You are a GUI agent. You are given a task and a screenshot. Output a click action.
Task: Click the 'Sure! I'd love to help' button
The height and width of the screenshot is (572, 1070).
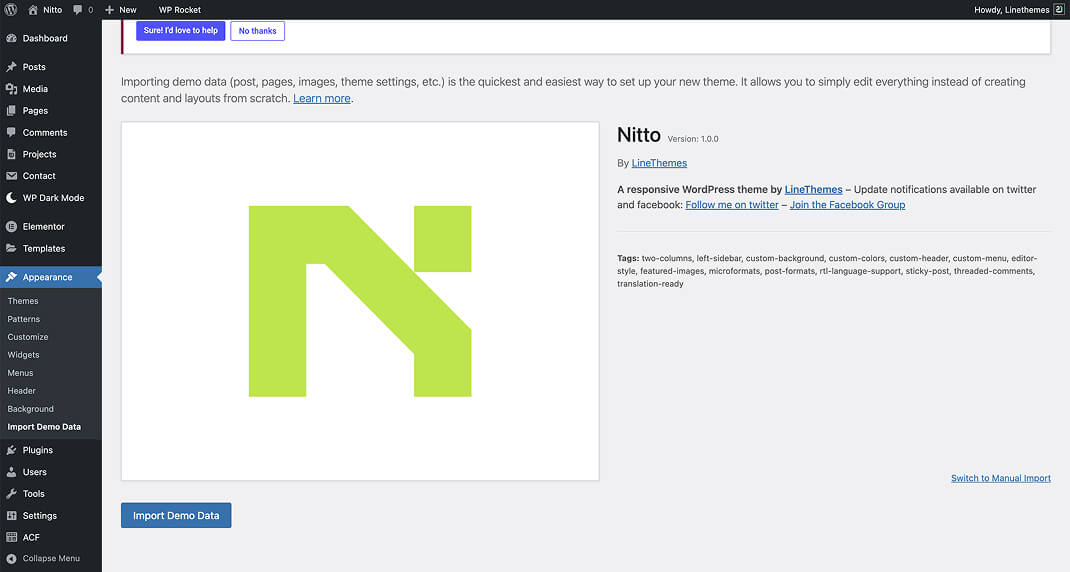180,31
